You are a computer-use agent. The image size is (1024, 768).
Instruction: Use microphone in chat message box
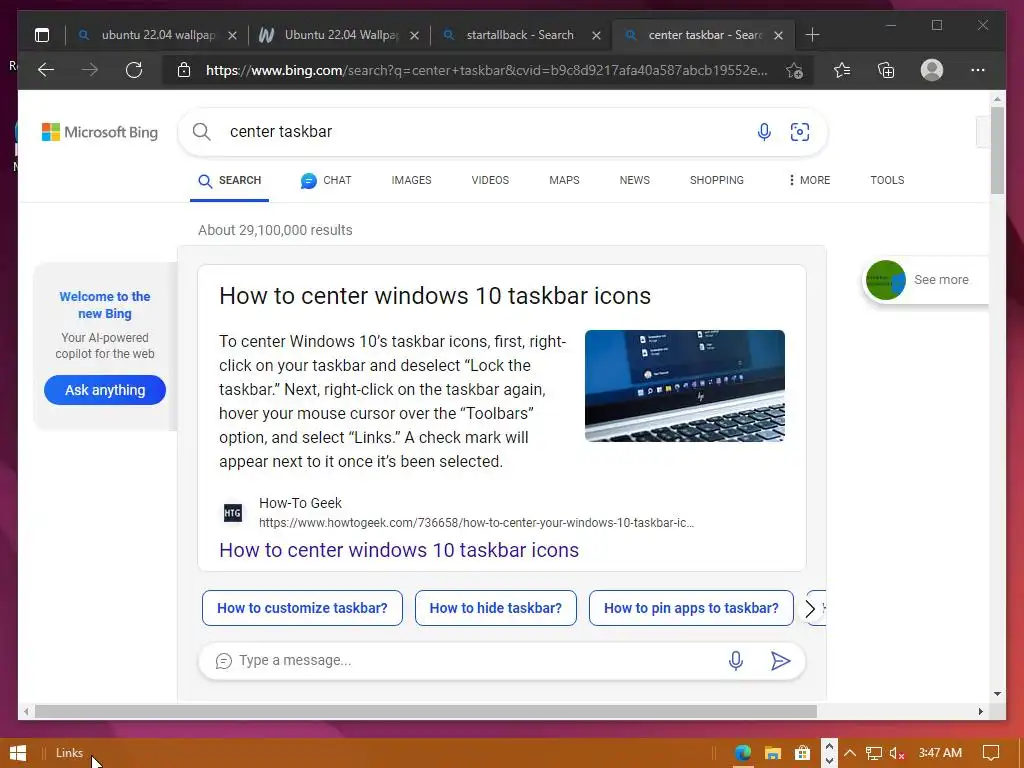736,661
